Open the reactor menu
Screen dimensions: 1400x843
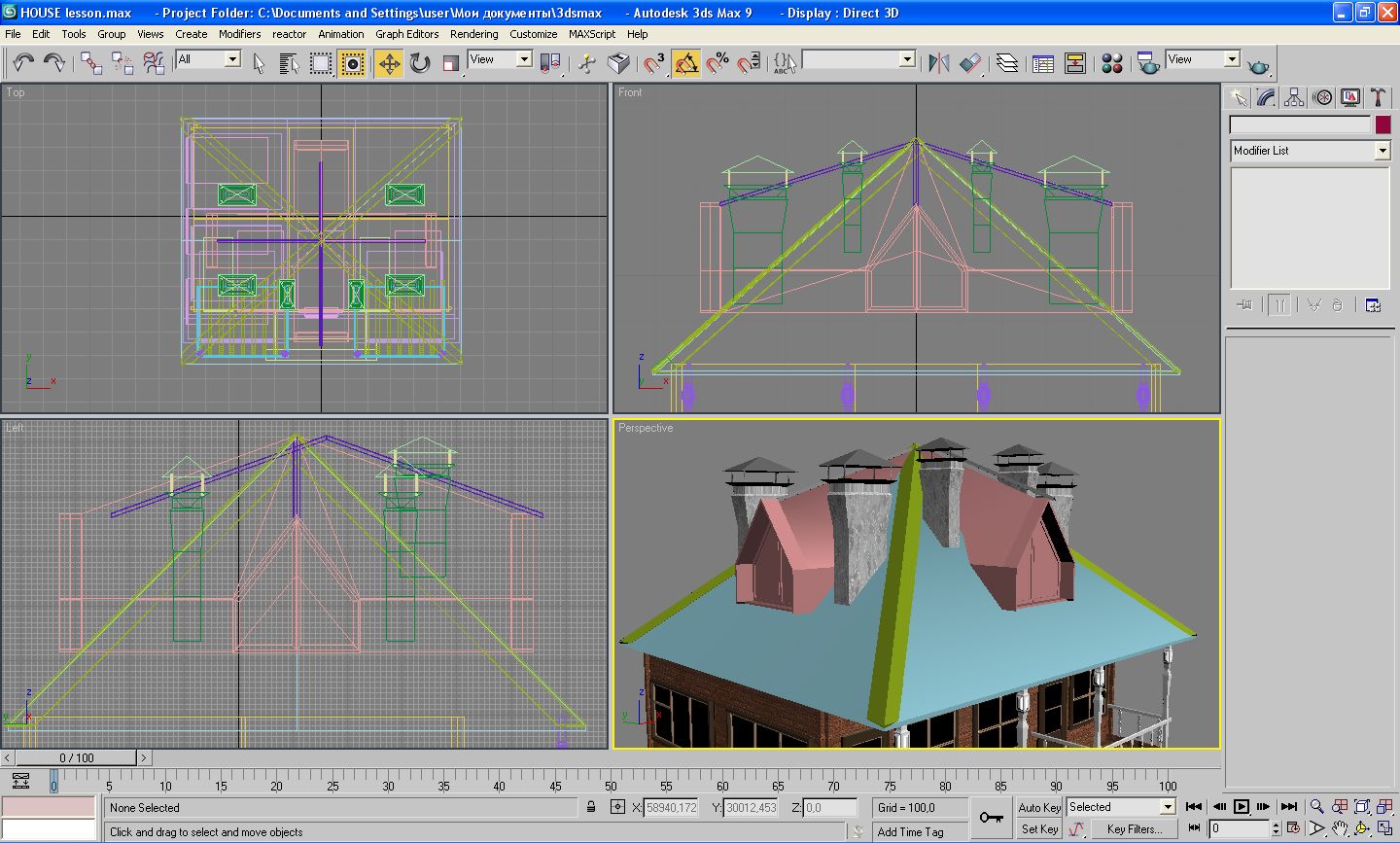click(289, 34)
